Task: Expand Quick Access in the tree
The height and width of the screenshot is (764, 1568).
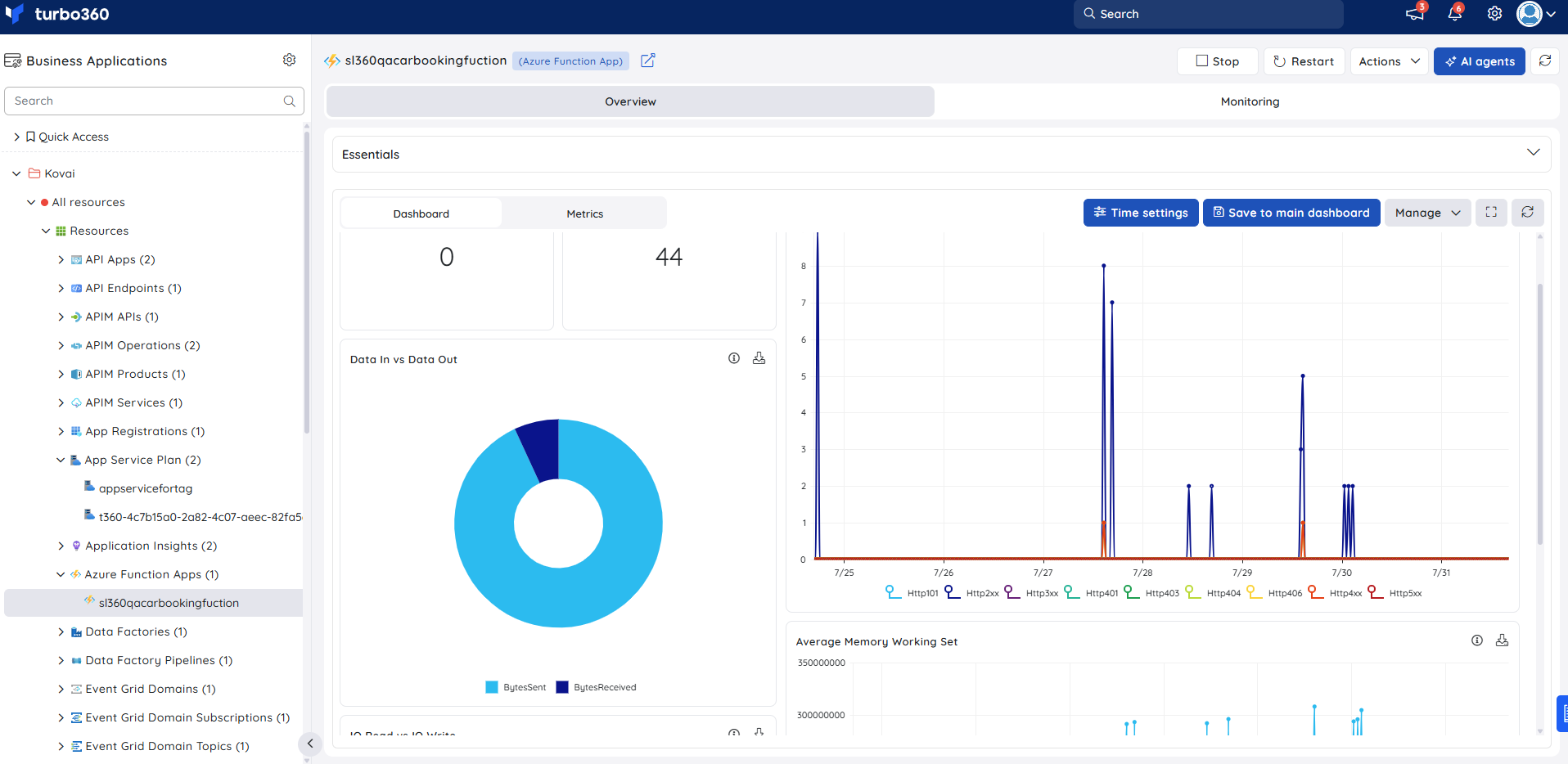Action: [16, 137]
